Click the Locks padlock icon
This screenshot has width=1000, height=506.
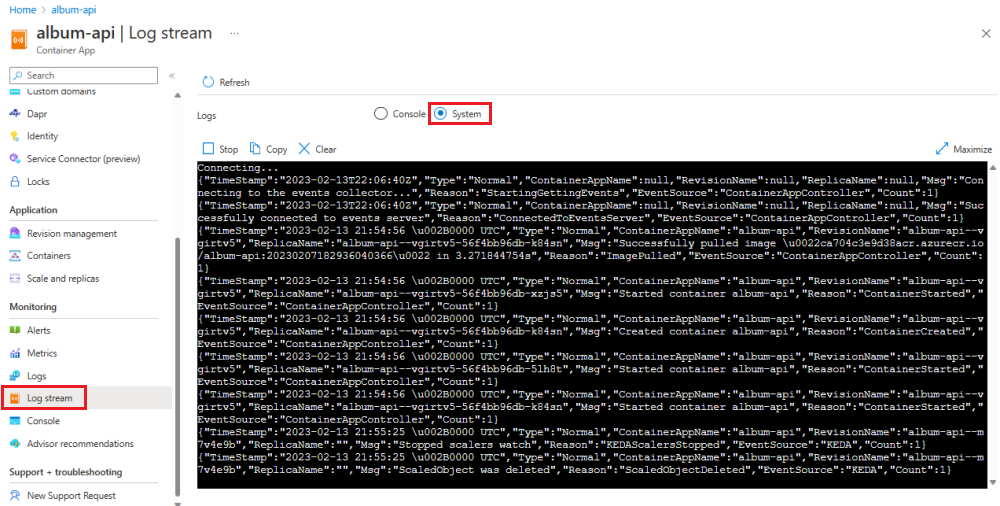click(15, 181)
